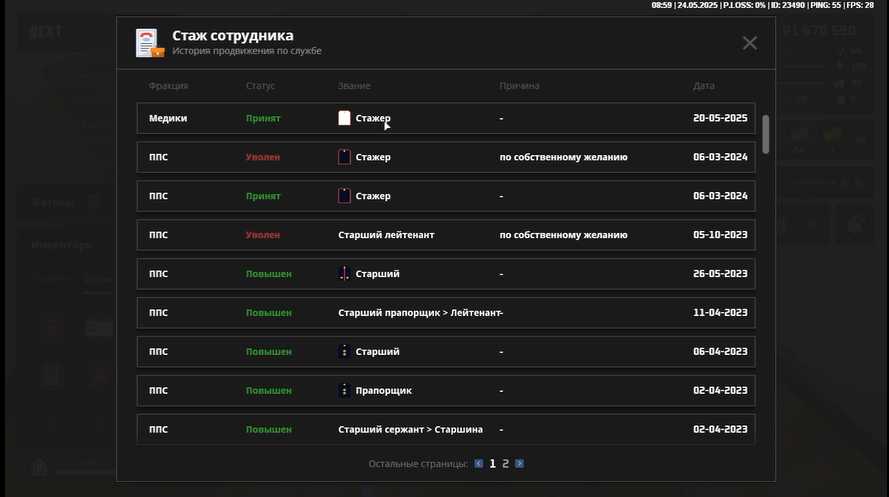Select the Старший прапорщик > Лейтенант promotion row
Viewport: 889px width, 497px height.
click(x=446, y=313)
